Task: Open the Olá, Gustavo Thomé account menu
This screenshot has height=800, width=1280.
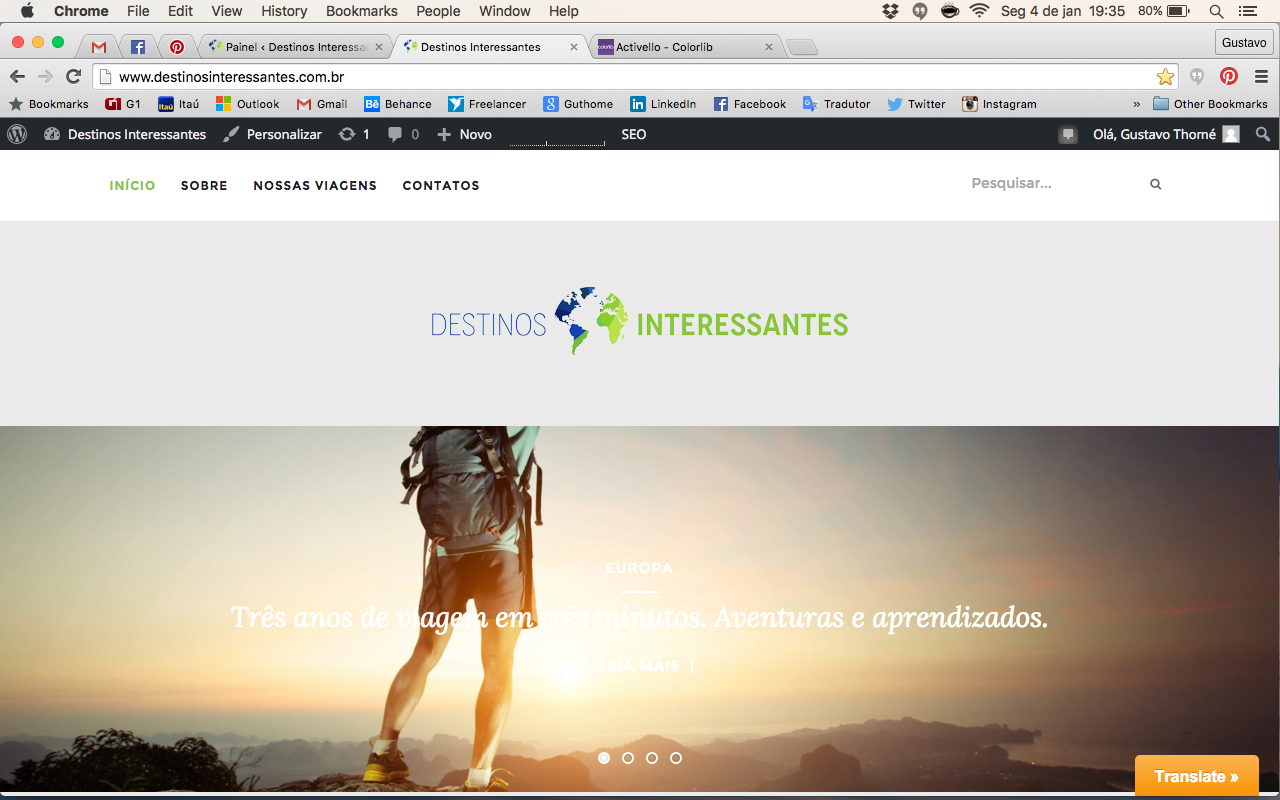Action: tap(1166, 134)
